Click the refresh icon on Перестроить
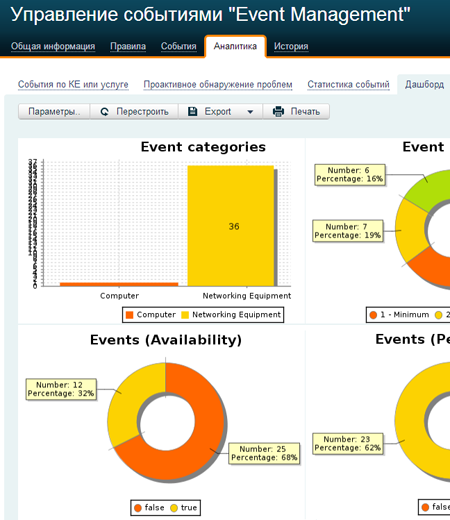450x520 pixels. 105,112
